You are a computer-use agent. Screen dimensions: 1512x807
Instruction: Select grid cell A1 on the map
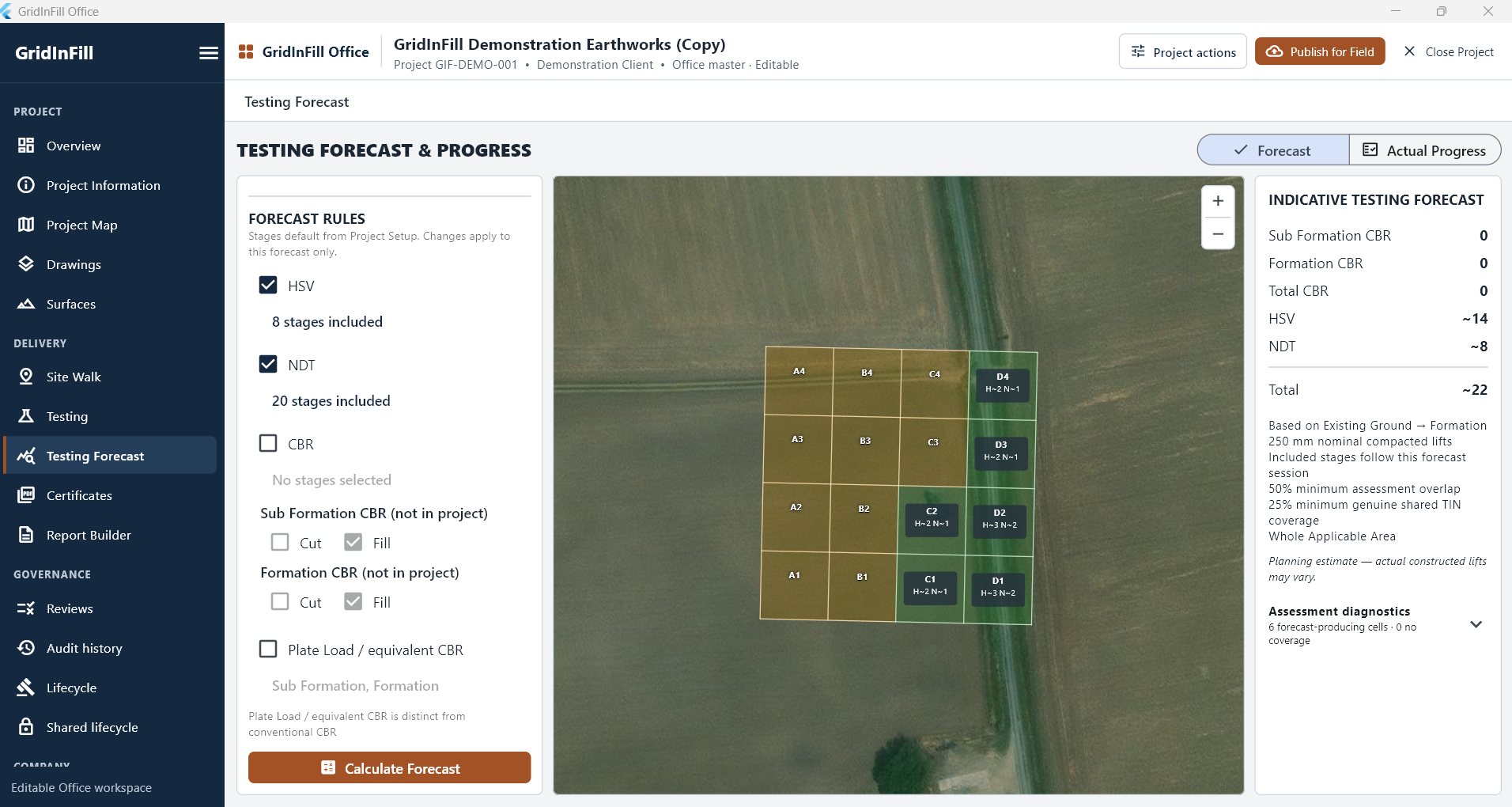[x=794, y=585]
